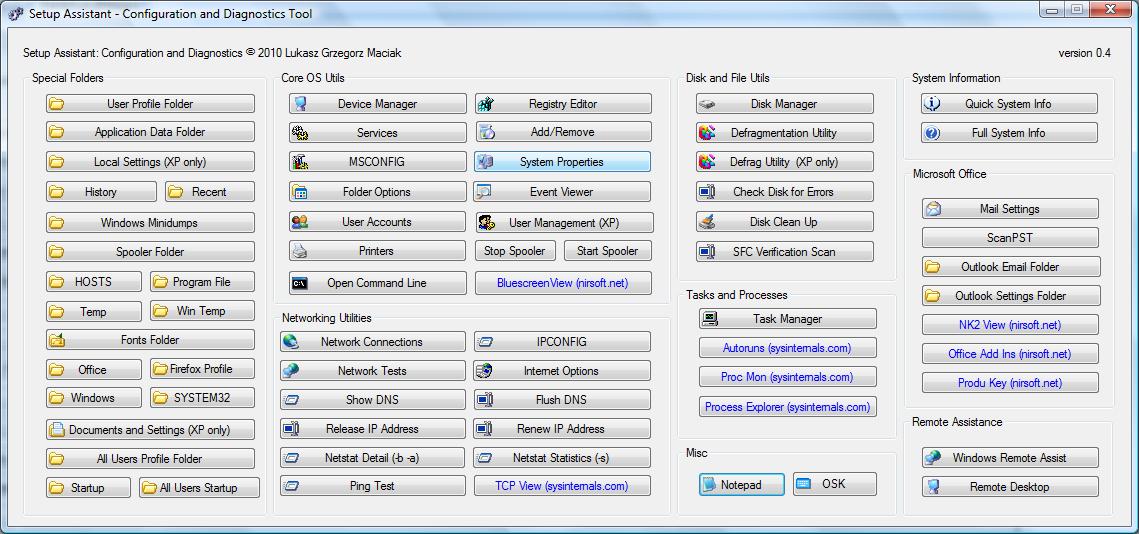Start the Defragmentation Utility
Viewport: 1139px width, 534px height.
[x=784, y=133]
